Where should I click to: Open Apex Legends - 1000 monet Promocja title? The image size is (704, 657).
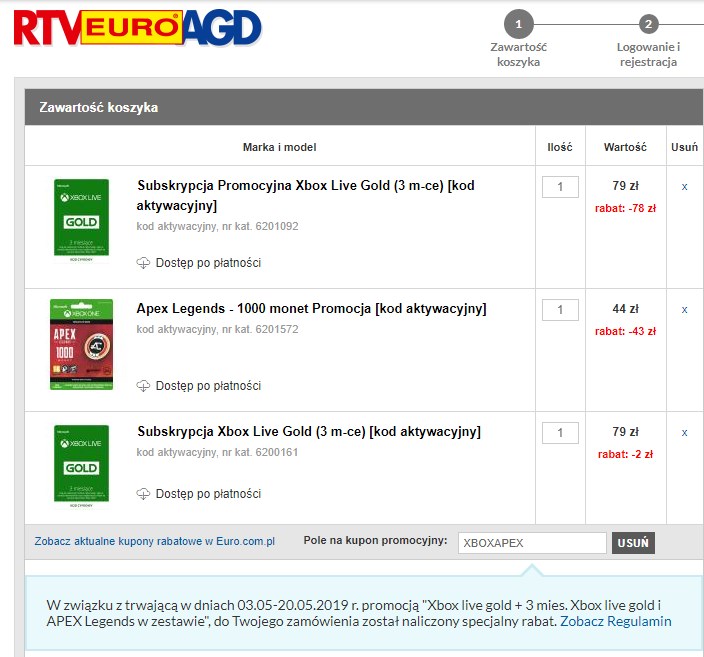click(x=311, y=309)
